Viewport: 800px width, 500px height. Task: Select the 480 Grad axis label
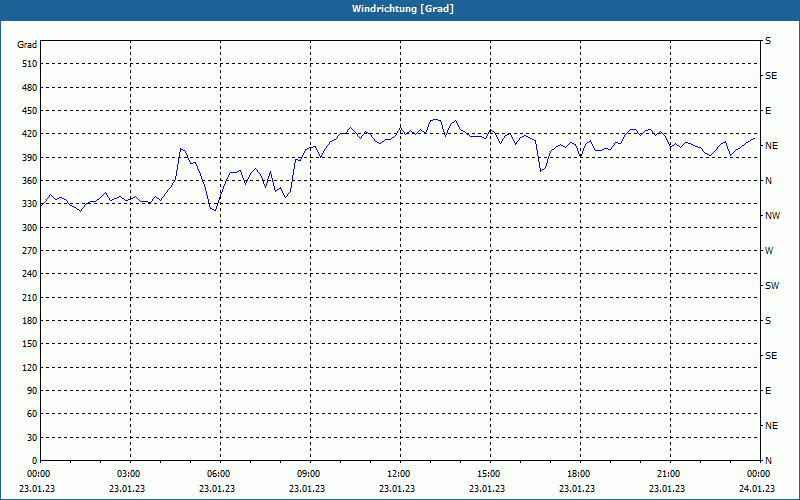click(30, 87)
